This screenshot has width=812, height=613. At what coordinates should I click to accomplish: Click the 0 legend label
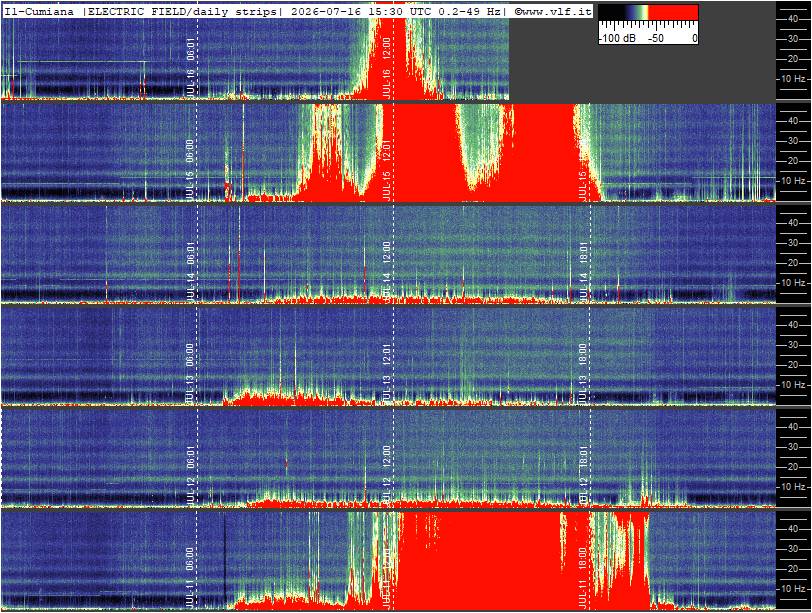coord(694,38)
